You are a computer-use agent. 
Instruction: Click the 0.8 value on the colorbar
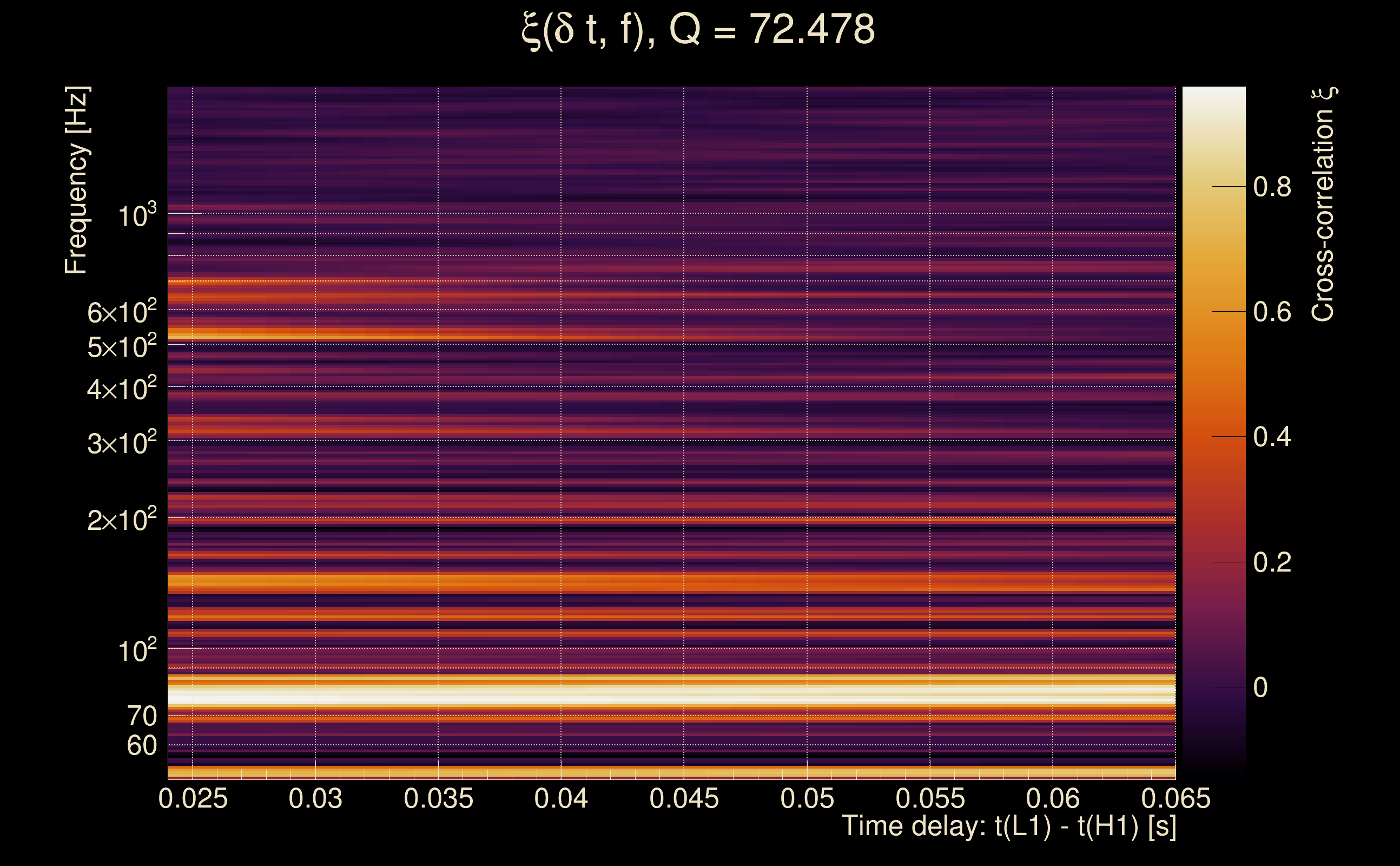click(x=1272, y=187)
